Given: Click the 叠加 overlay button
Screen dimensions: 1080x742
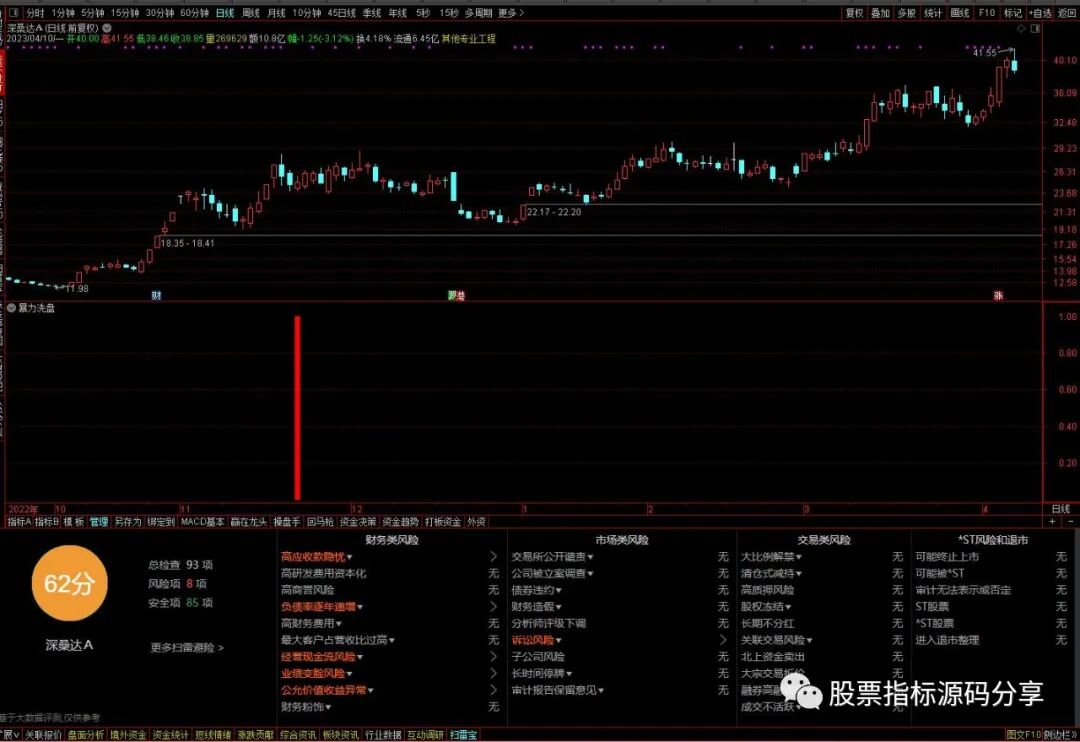Looking at the screenshot, I should (x=880, y=12).
